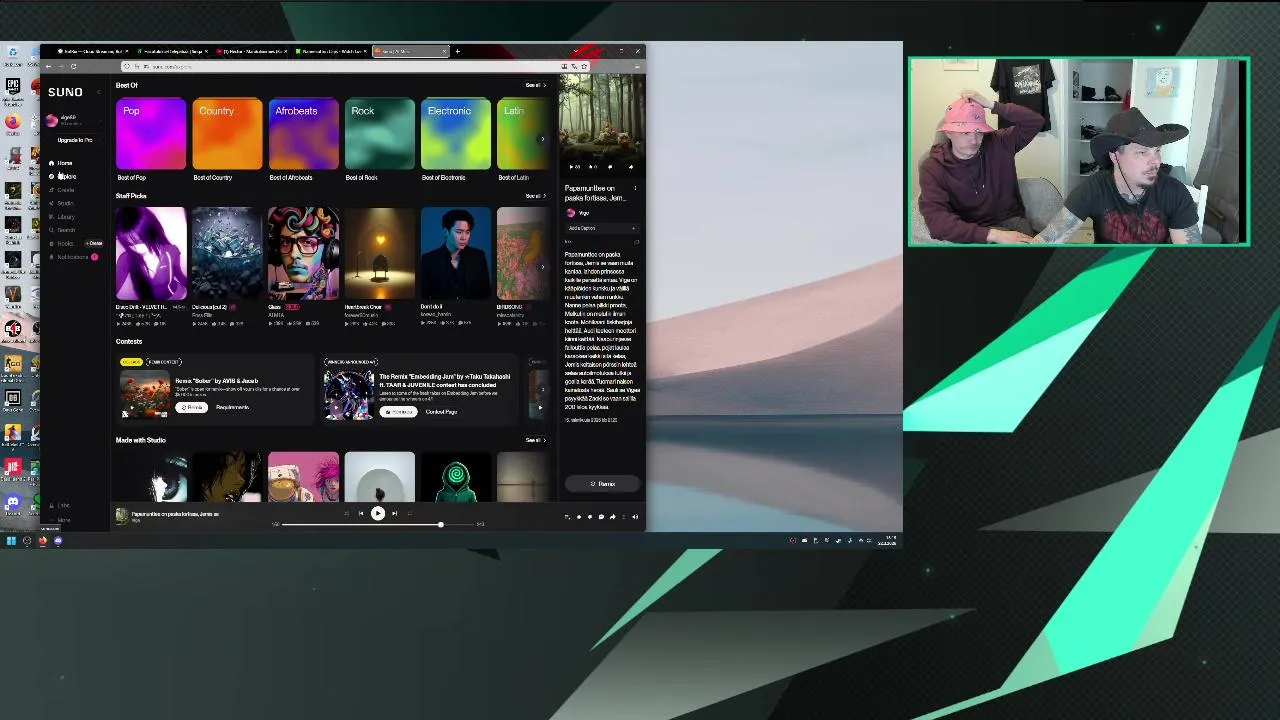
Task: Click the Discord icon on the desktop
Action: click(x=12, y=502)
